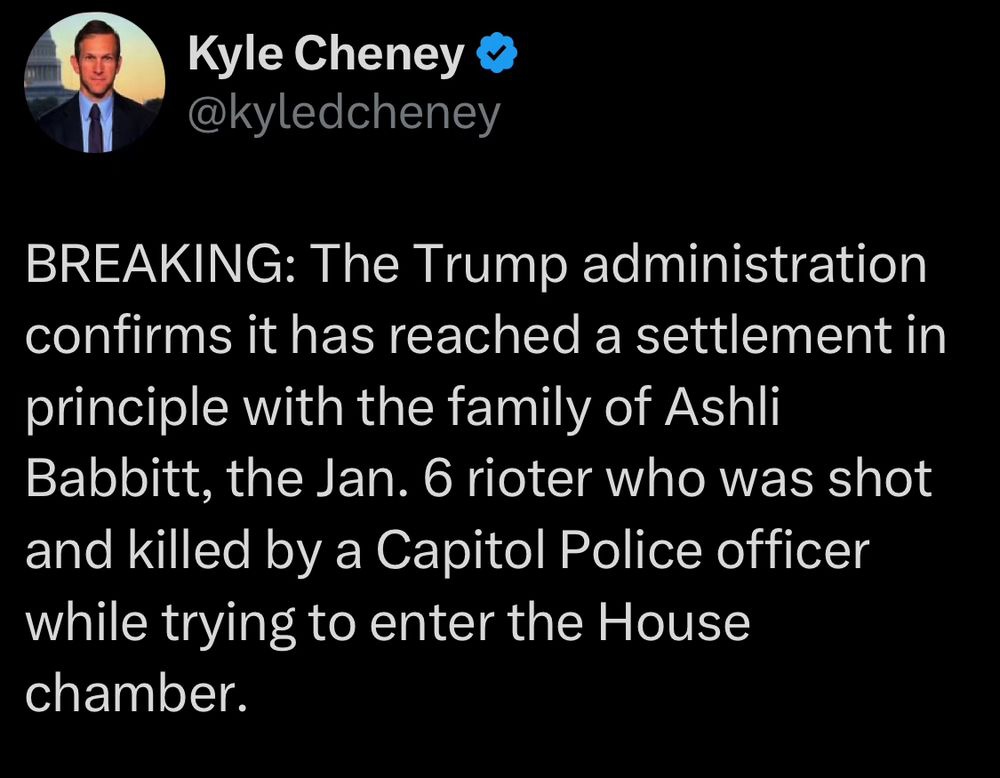
Task: Click the name "Ashli" in the tweet
Action: tap(721, 406)
